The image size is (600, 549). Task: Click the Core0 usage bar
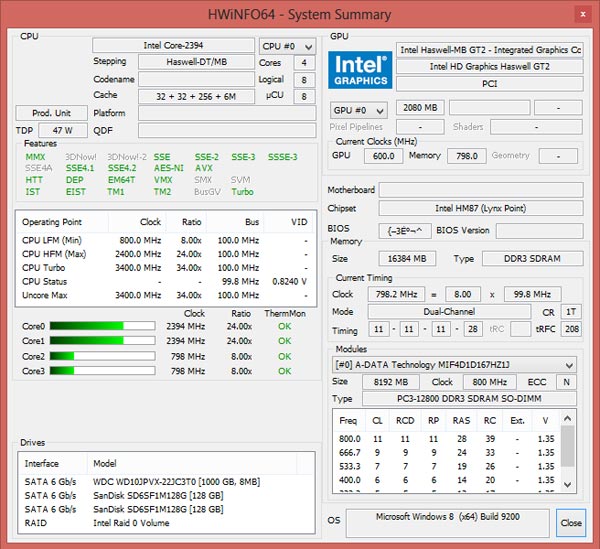point(102,326)
